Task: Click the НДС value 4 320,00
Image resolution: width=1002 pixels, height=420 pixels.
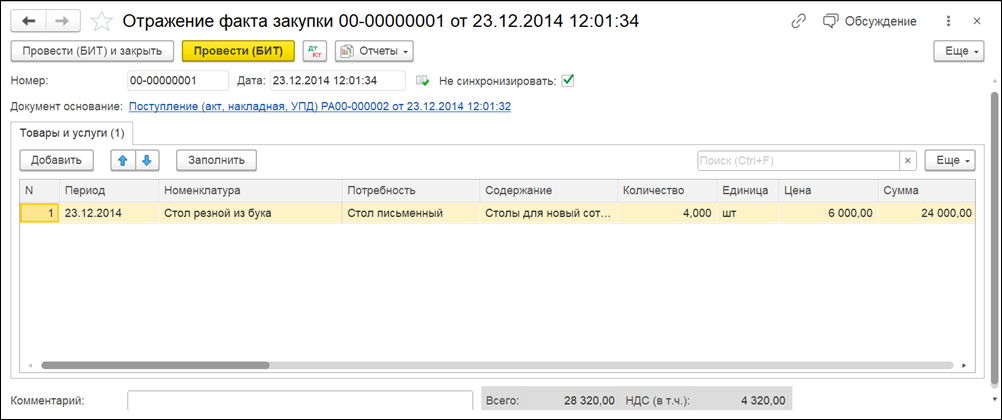Action: 763,401
